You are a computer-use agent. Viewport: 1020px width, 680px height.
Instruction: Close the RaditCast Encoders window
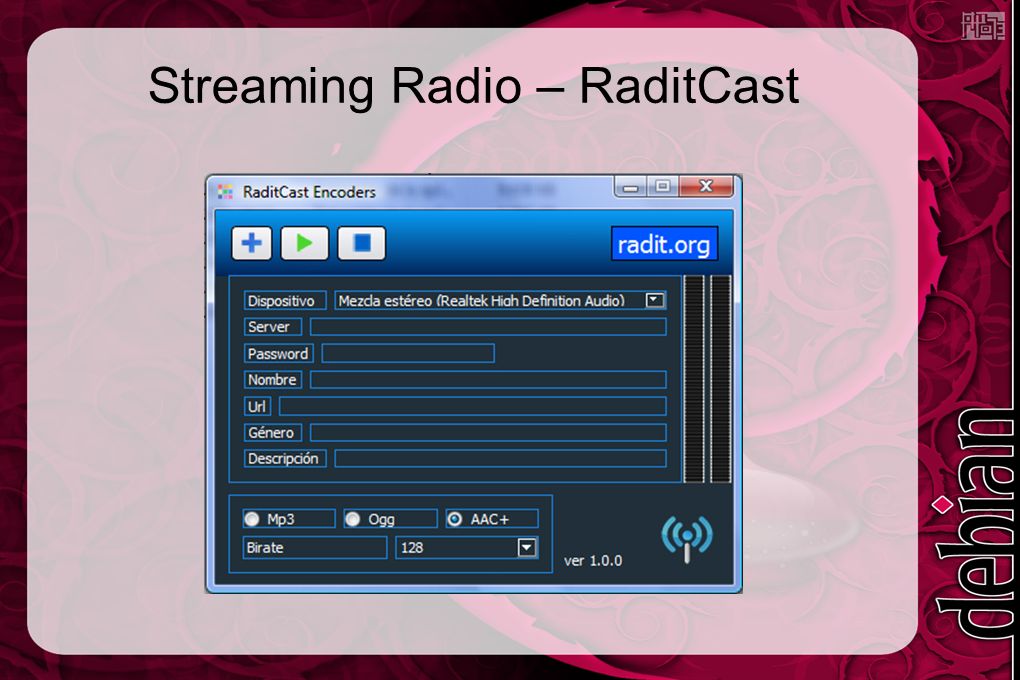coord(706,187)
